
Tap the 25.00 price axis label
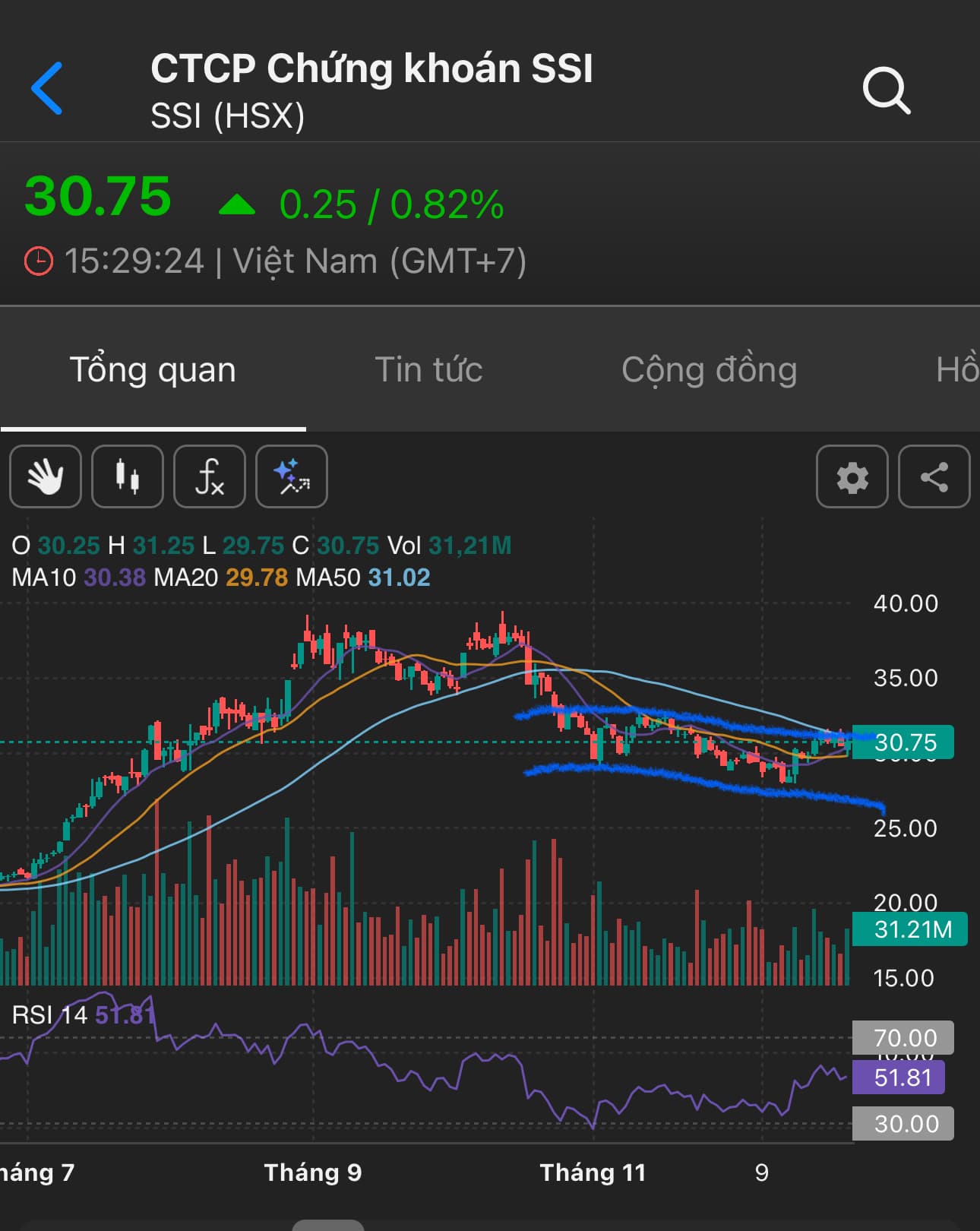coord(906,828)
